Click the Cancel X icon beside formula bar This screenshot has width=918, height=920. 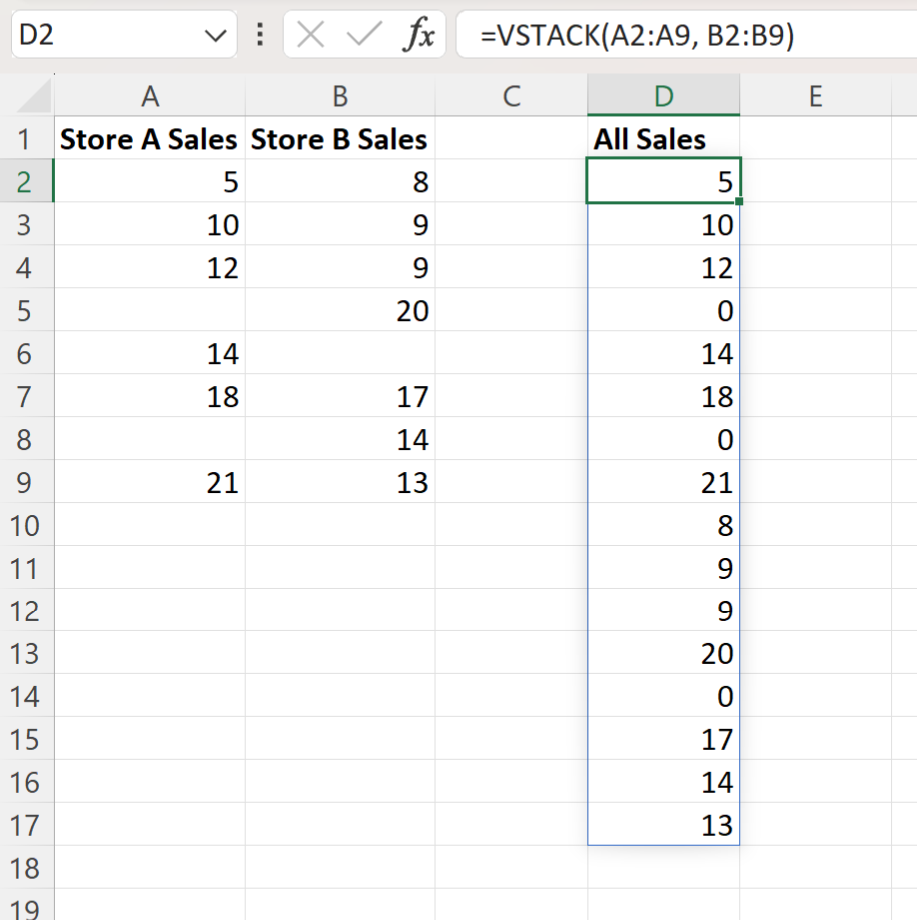[x=310, y=34]
